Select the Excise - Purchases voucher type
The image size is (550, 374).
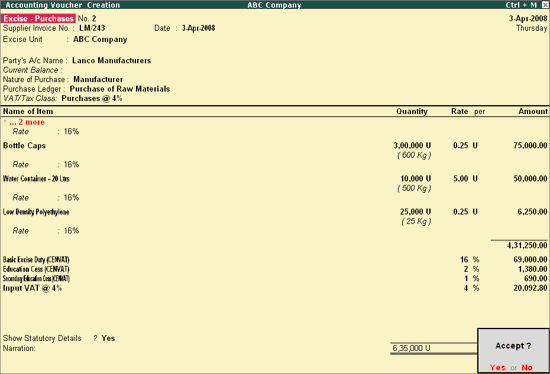(39, 19)
